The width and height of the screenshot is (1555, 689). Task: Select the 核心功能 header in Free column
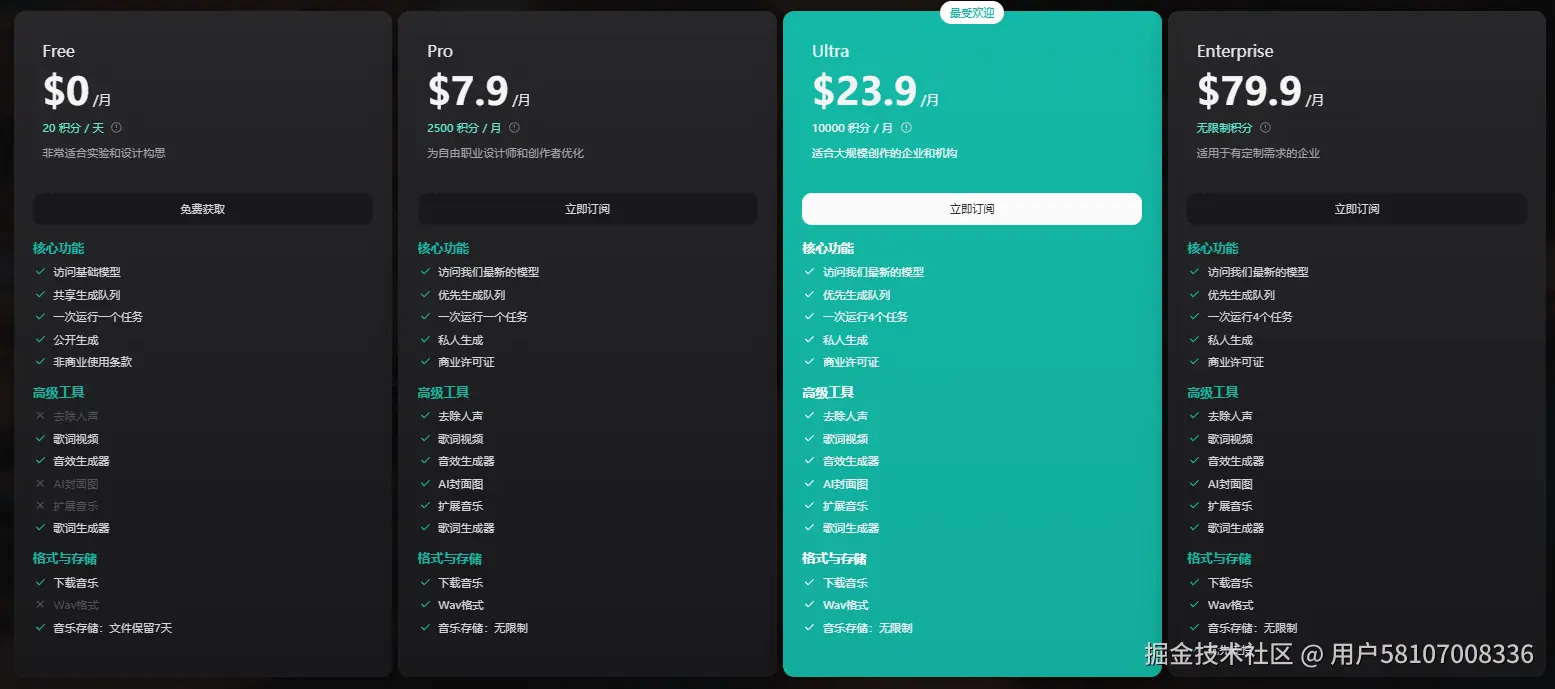pos(58,248)
